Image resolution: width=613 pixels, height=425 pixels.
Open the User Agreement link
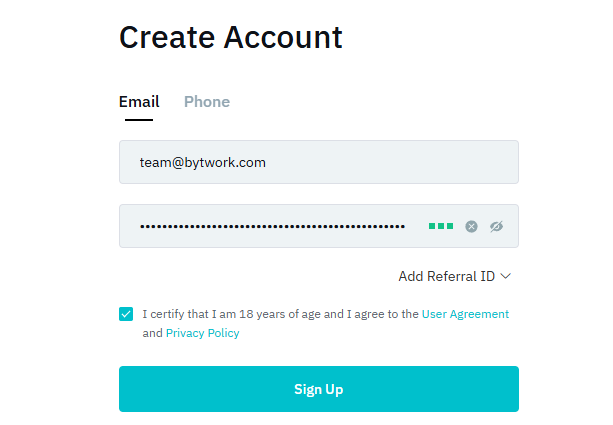(x=465, y=314)
